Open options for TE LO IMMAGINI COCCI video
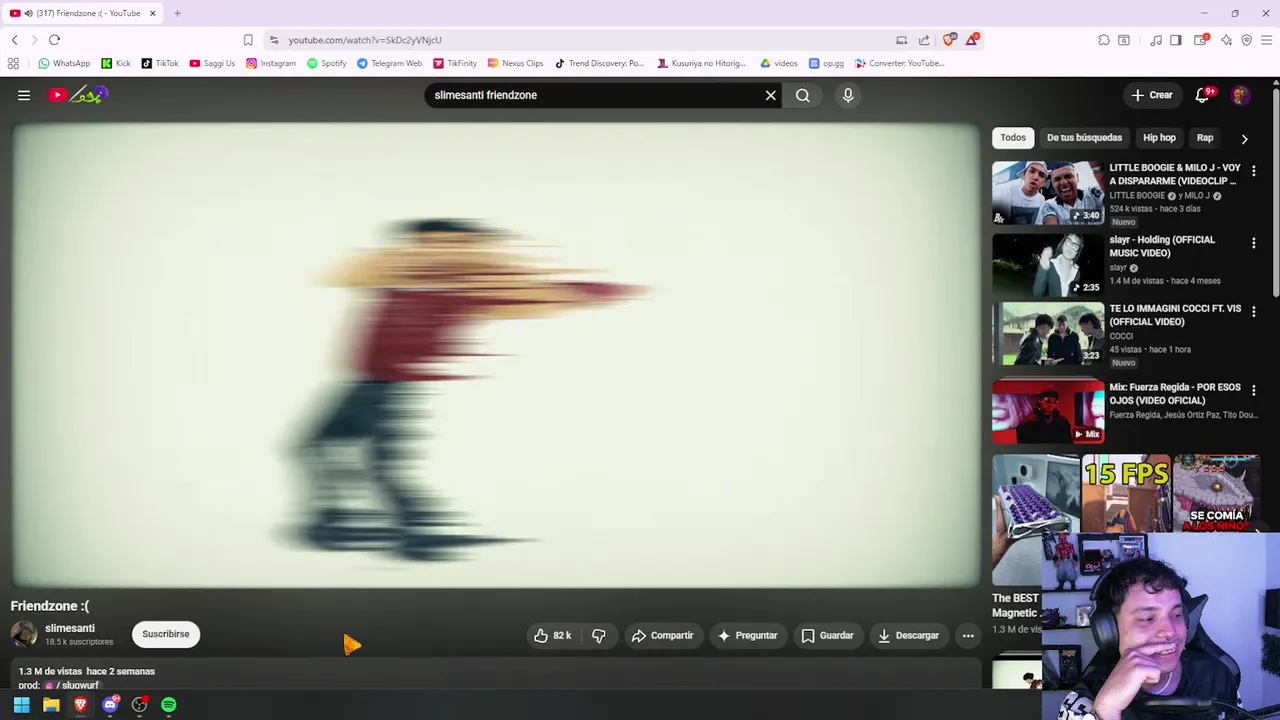Image resolution: width=1280 pixels, height=720 pixels. pyautogui.click(x=1253, y=312)
